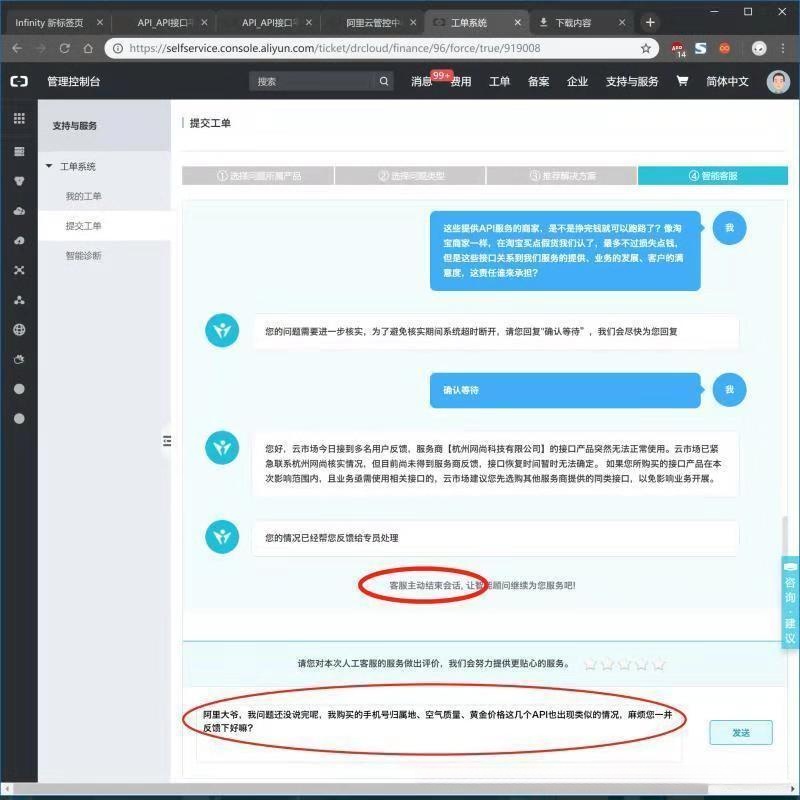Select 提交工单 in the sidebar
Viewport: 800px width, 800px height.
tap(83, 226)
